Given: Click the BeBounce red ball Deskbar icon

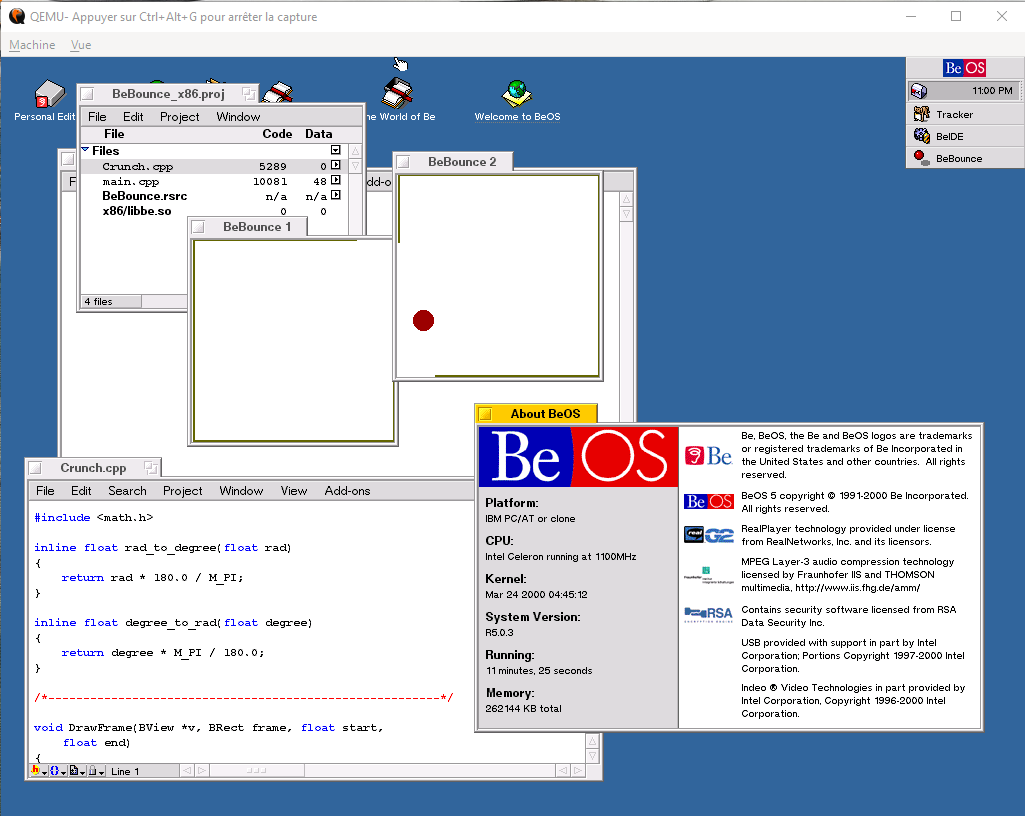Looking at the screenshot, I should coord(922,158).
